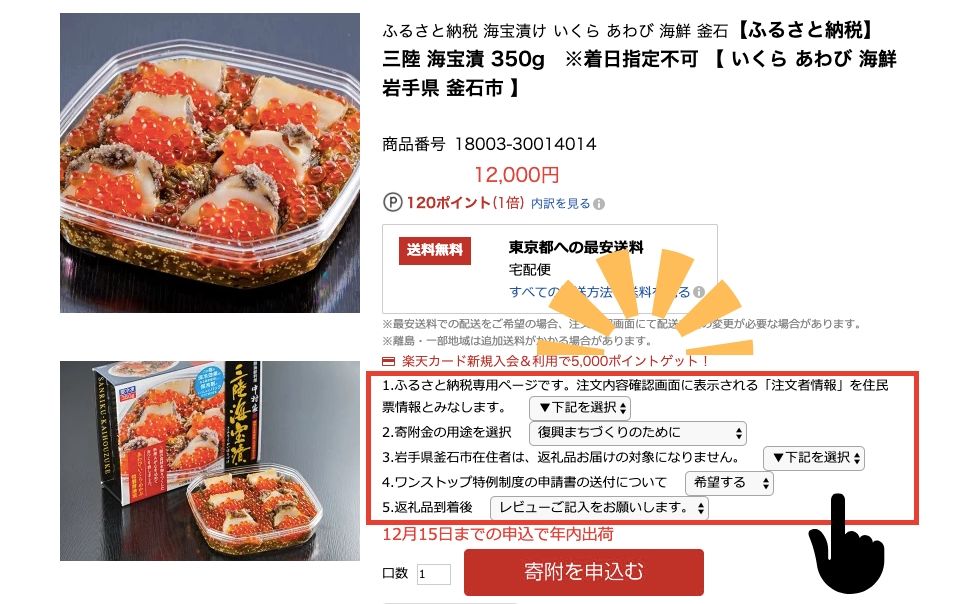Open the 希望する one-stop exception dropdown
The height and width of the screenshot is (604, 971).
pos(729,483)
